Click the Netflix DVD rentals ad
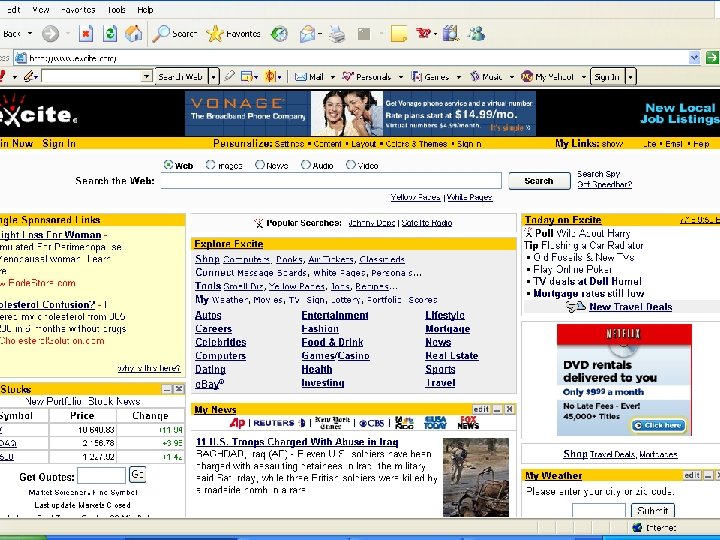720x540 pixels. (x=624, y=380)
